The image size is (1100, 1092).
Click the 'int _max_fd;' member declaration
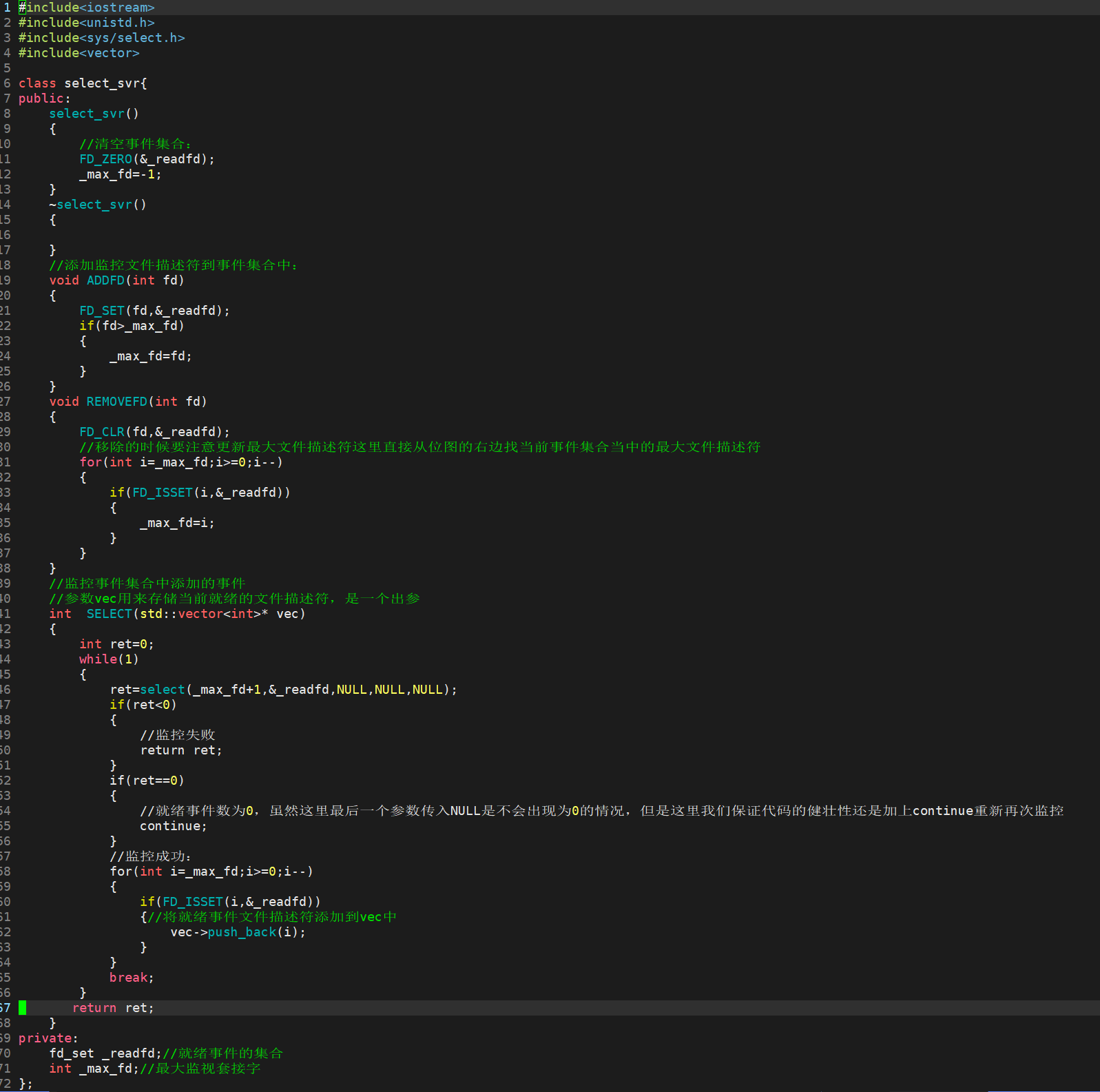click(x=94, y=1069)
